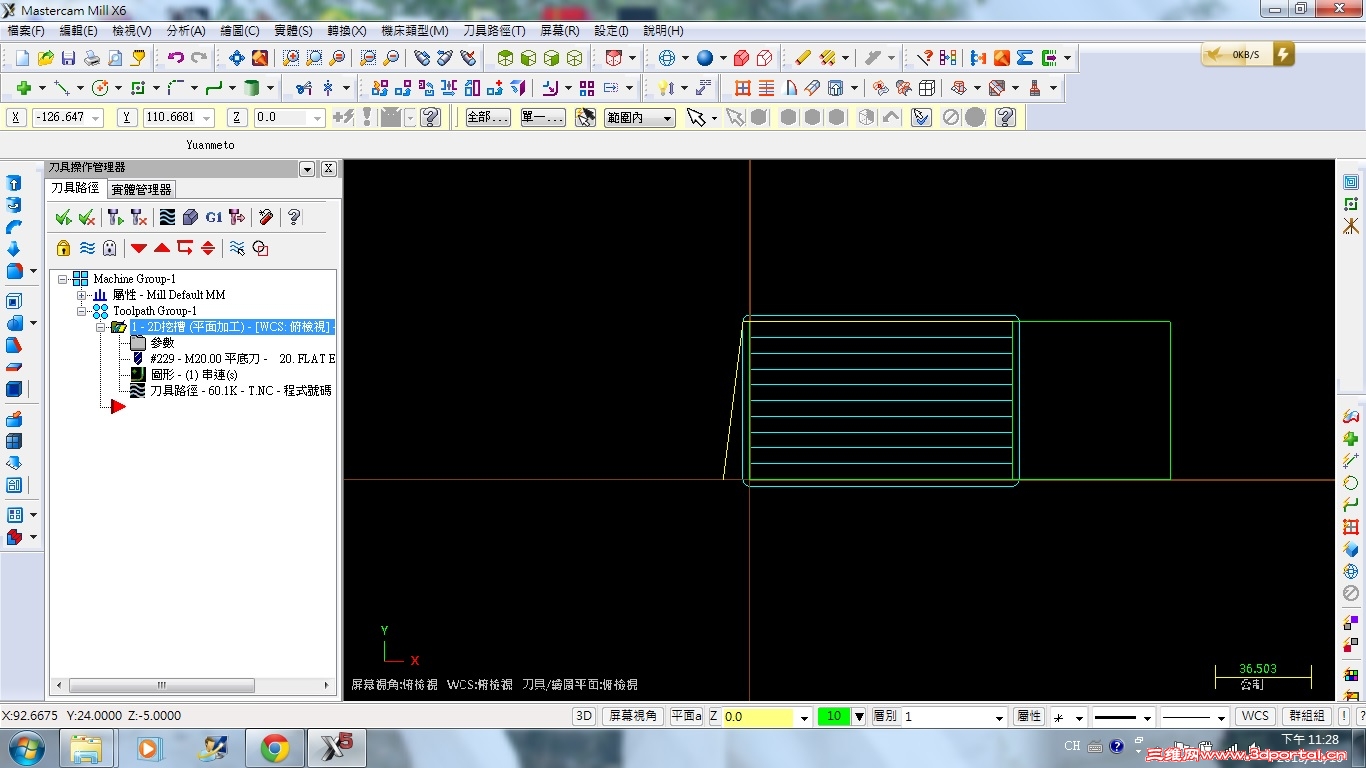Screen dimensions: 1366x768
Task: Toggle toolpath display with the ghost icon
Action: 110,248
